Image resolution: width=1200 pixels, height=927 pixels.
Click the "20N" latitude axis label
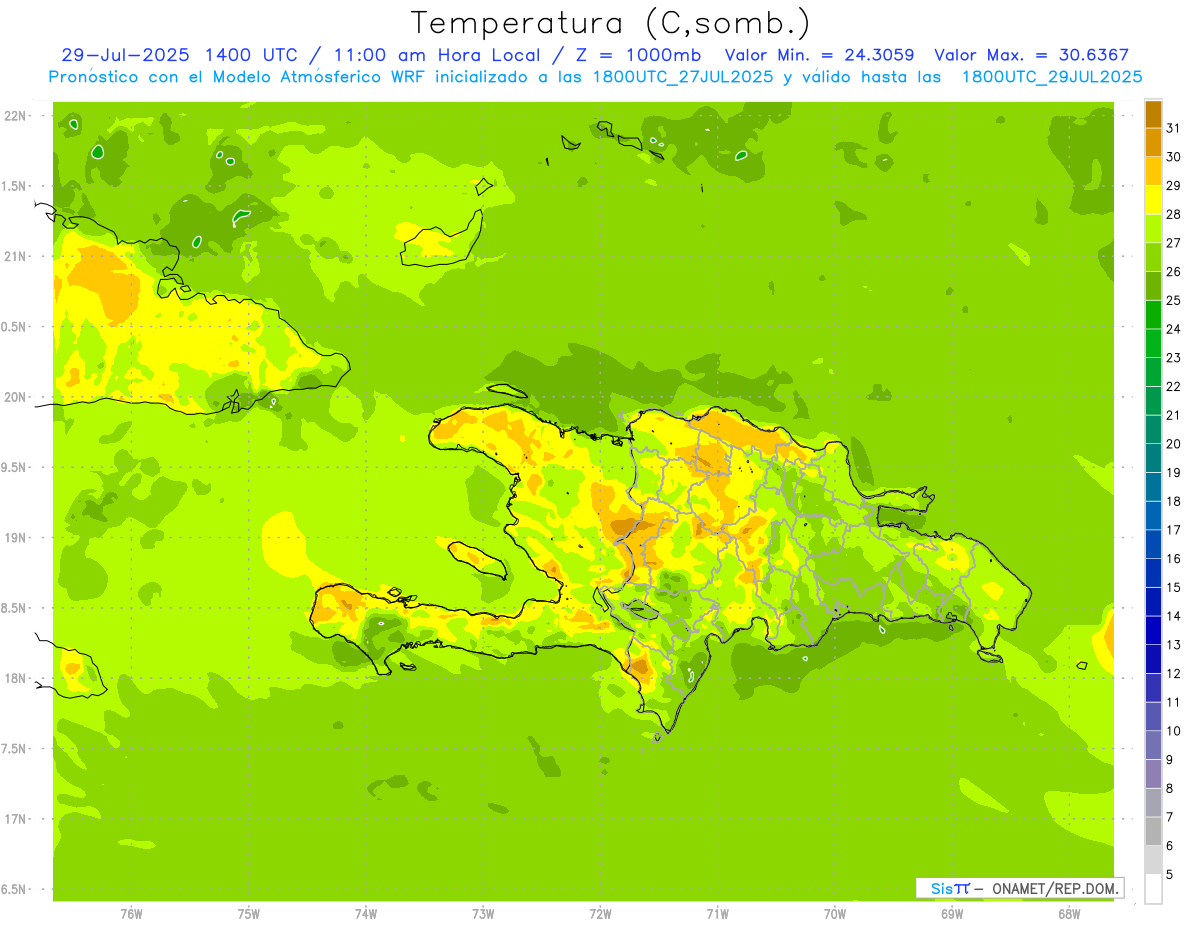[x=17, y=397]
